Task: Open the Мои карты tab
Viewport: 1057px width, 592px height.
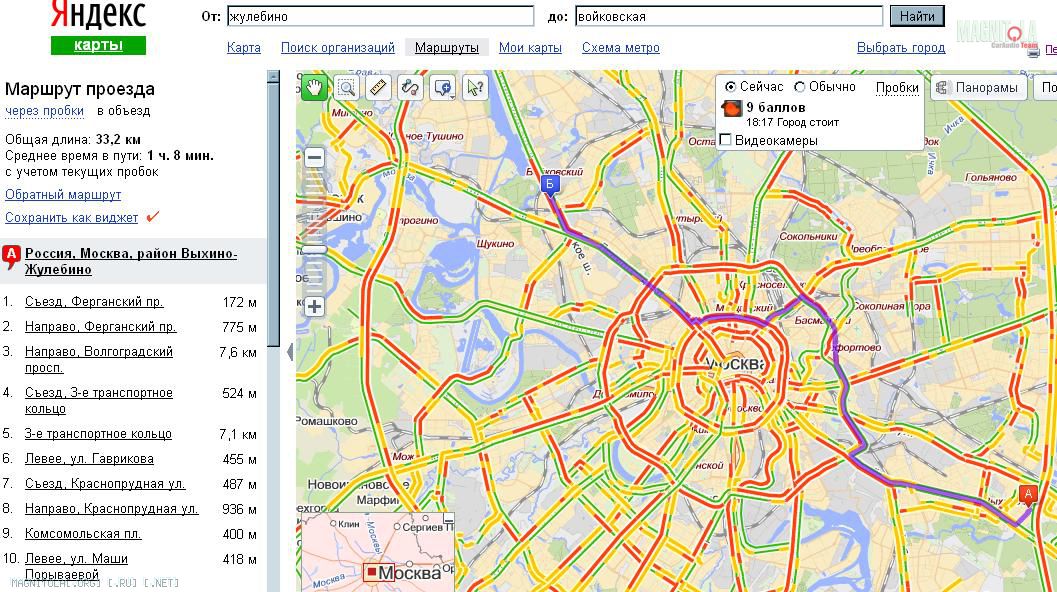Action: click(531, 48)
